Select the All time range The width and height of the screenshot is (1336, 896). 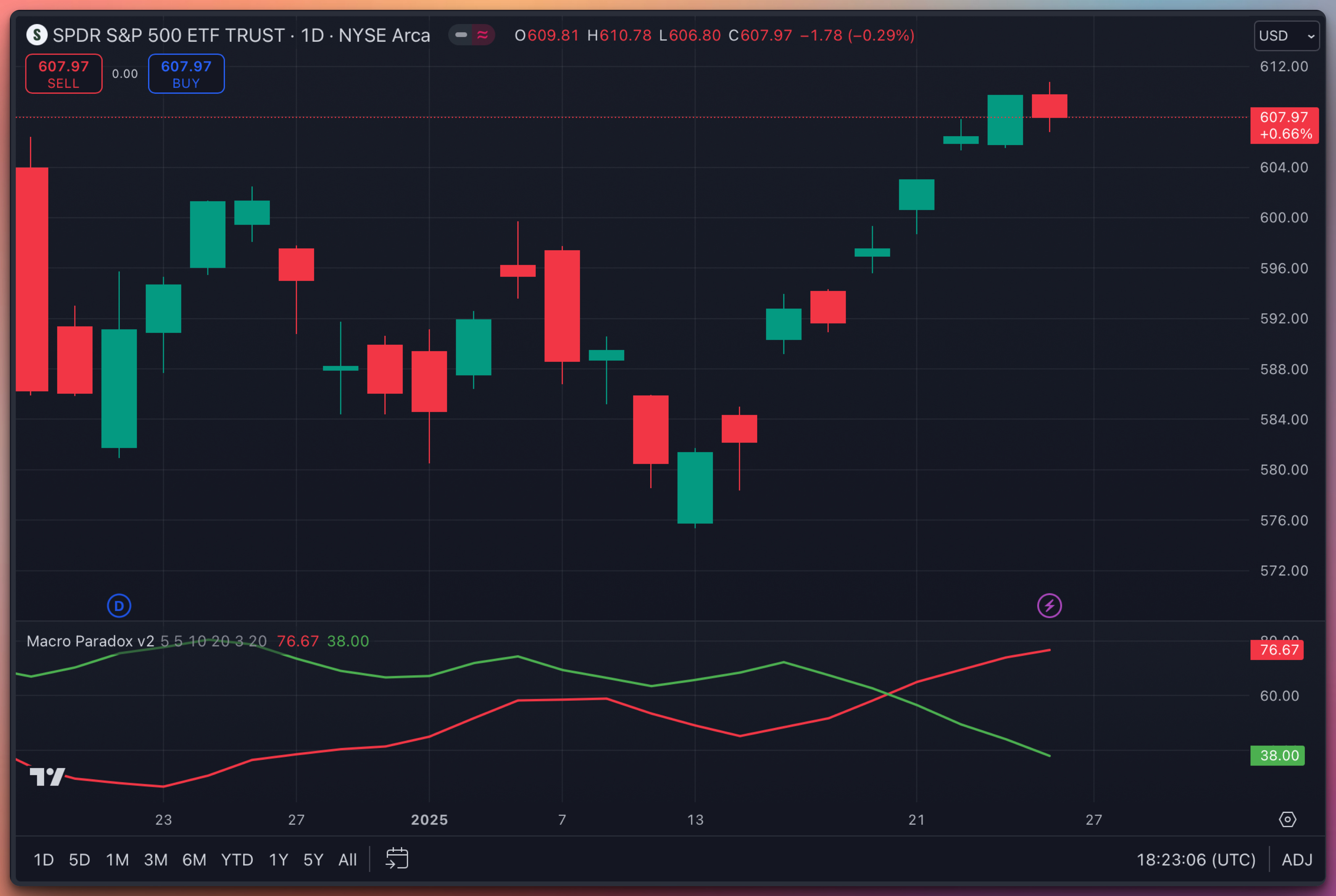coord(347,859)
